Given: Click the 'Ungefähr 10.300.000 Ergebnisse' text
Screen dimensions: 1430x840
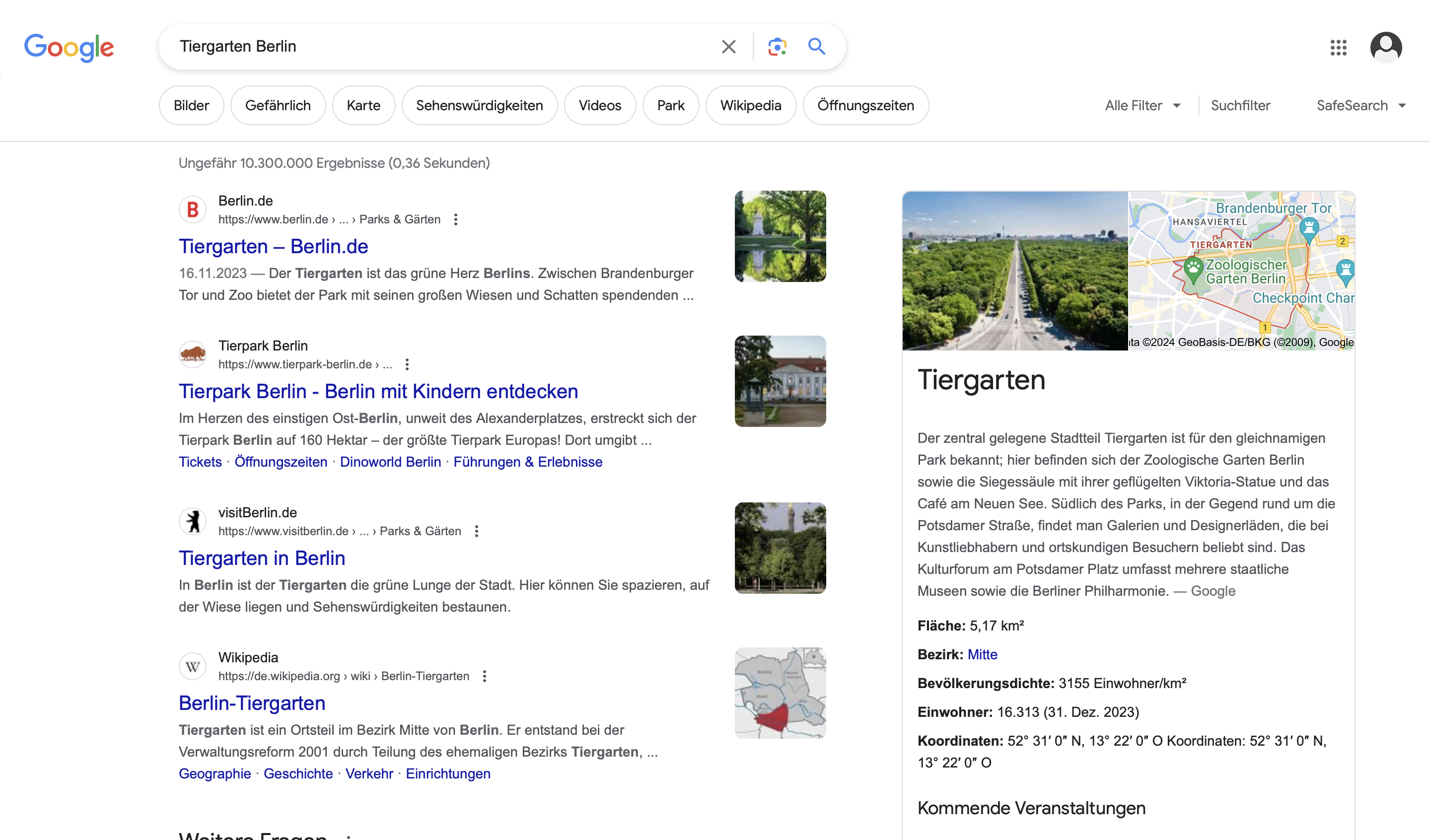Looking at the screenshot, I should (334, 163).
